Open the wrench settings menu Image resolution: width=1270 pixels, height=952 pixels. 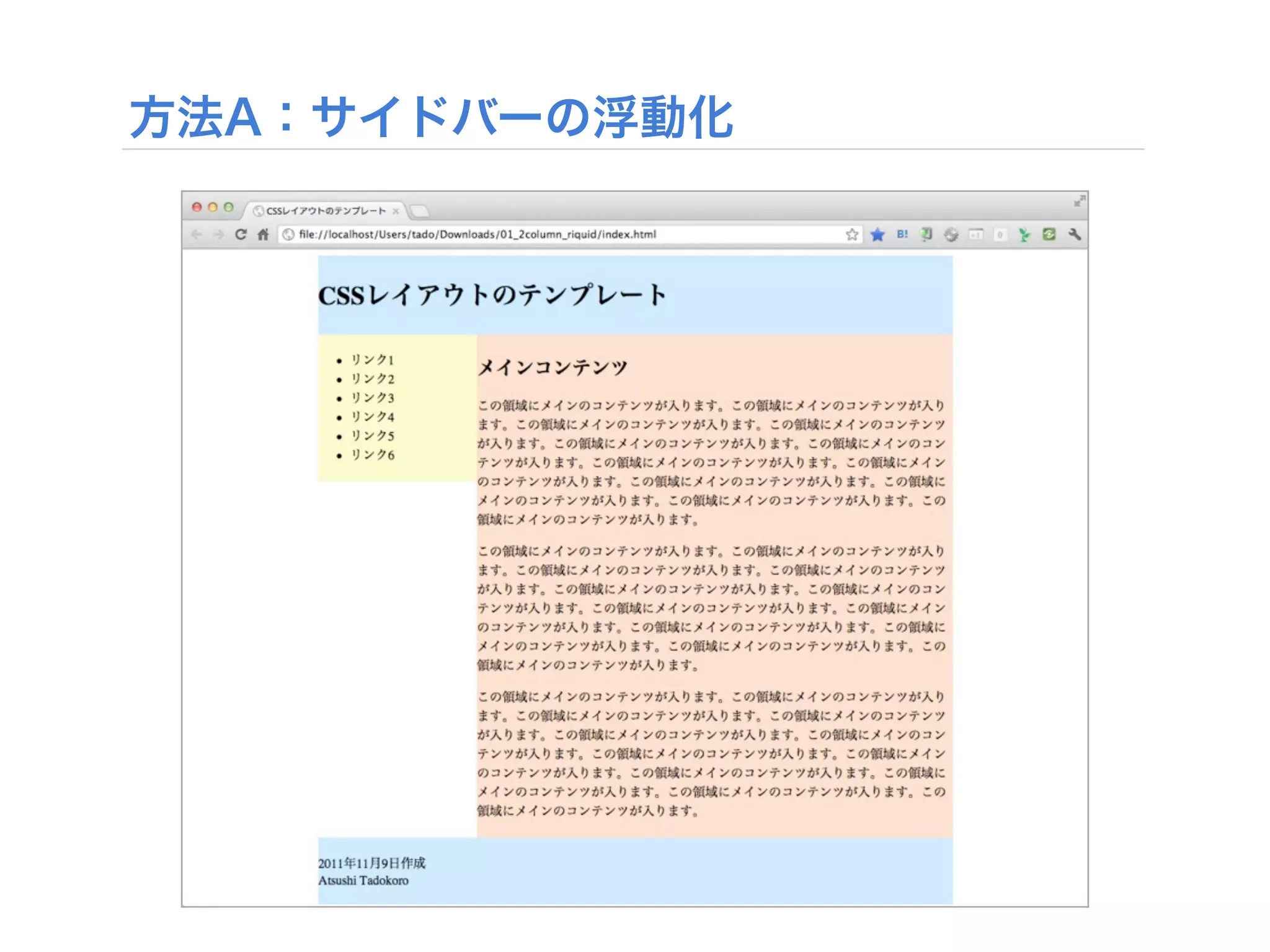(x=1074, y=234)
